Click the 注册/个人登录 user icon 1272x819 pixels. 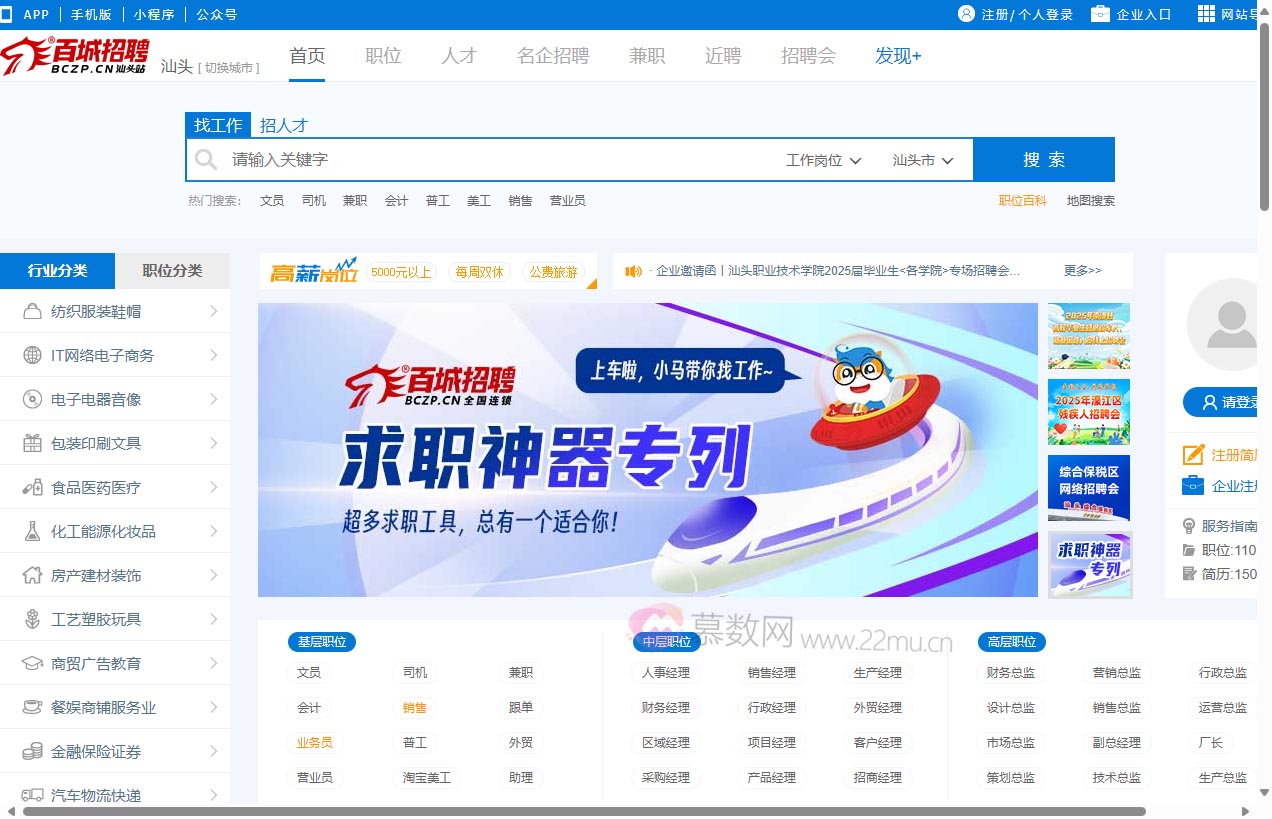tap(966, 14)
